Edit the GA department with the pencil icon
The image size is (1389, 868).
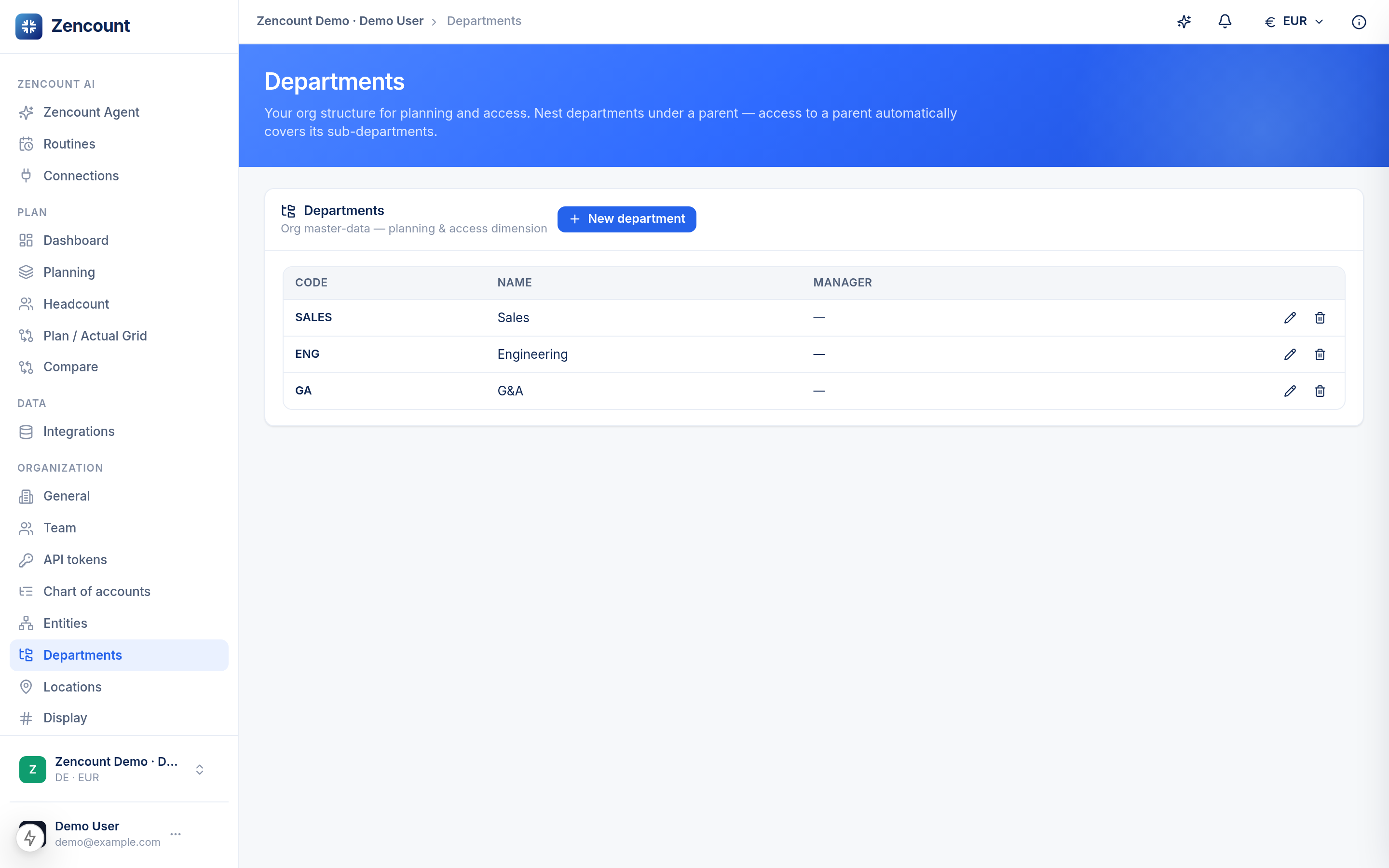1290,392
